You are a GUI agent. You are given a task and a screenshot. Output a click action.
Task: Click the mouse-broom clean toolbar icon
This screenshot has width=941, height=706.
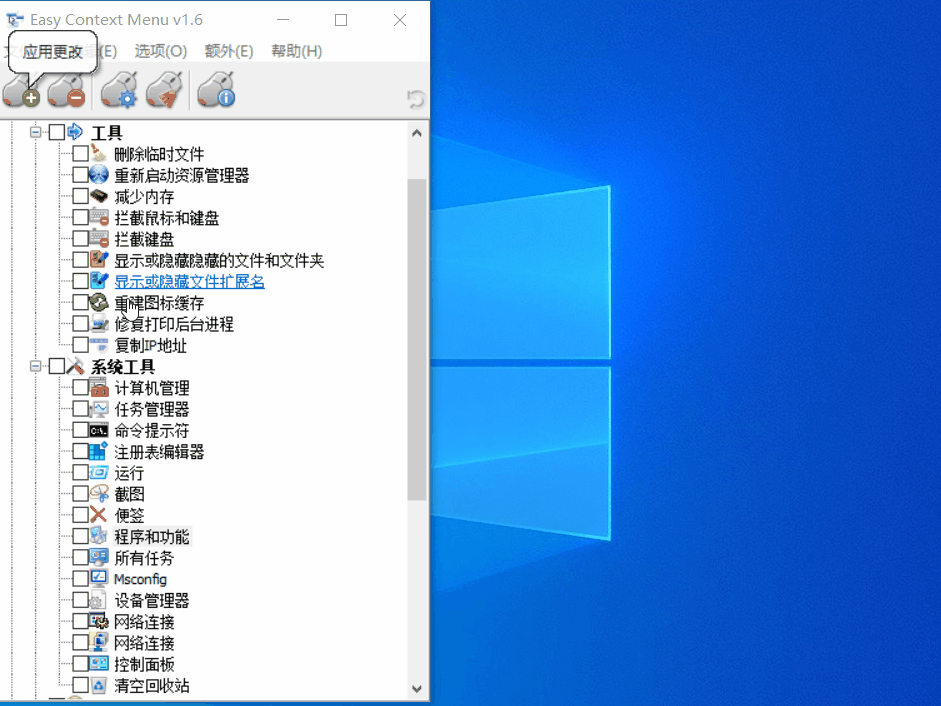point(164,91)
